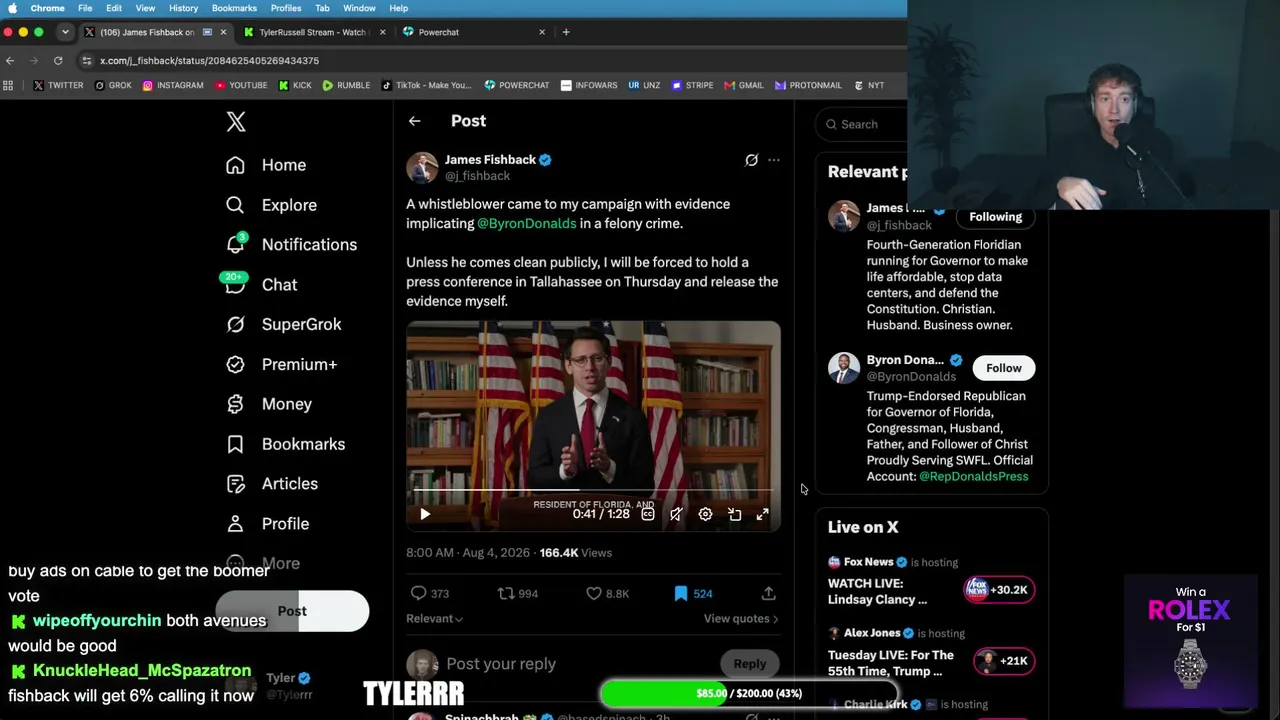Click Following button for James Fishback
Screen dimensions: 1280x720
(995, 217)
